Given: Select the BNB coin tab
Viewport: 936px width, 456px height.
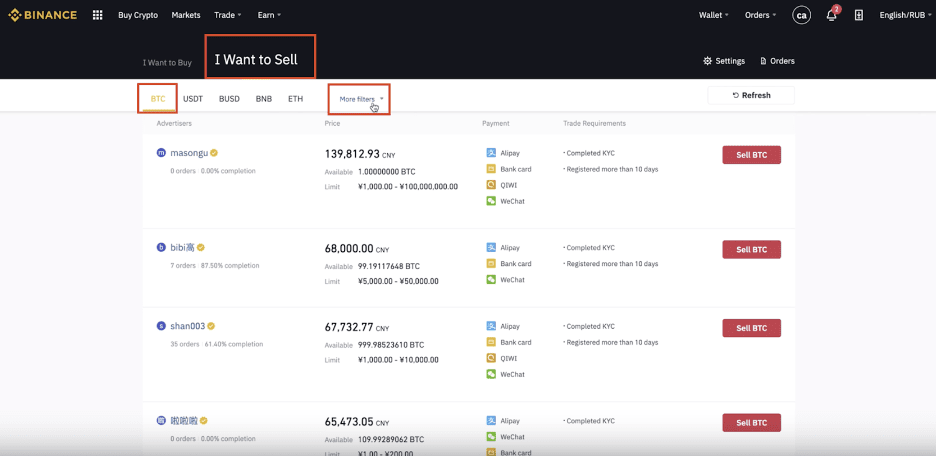Looking at the screenshot, I should 264,99.
